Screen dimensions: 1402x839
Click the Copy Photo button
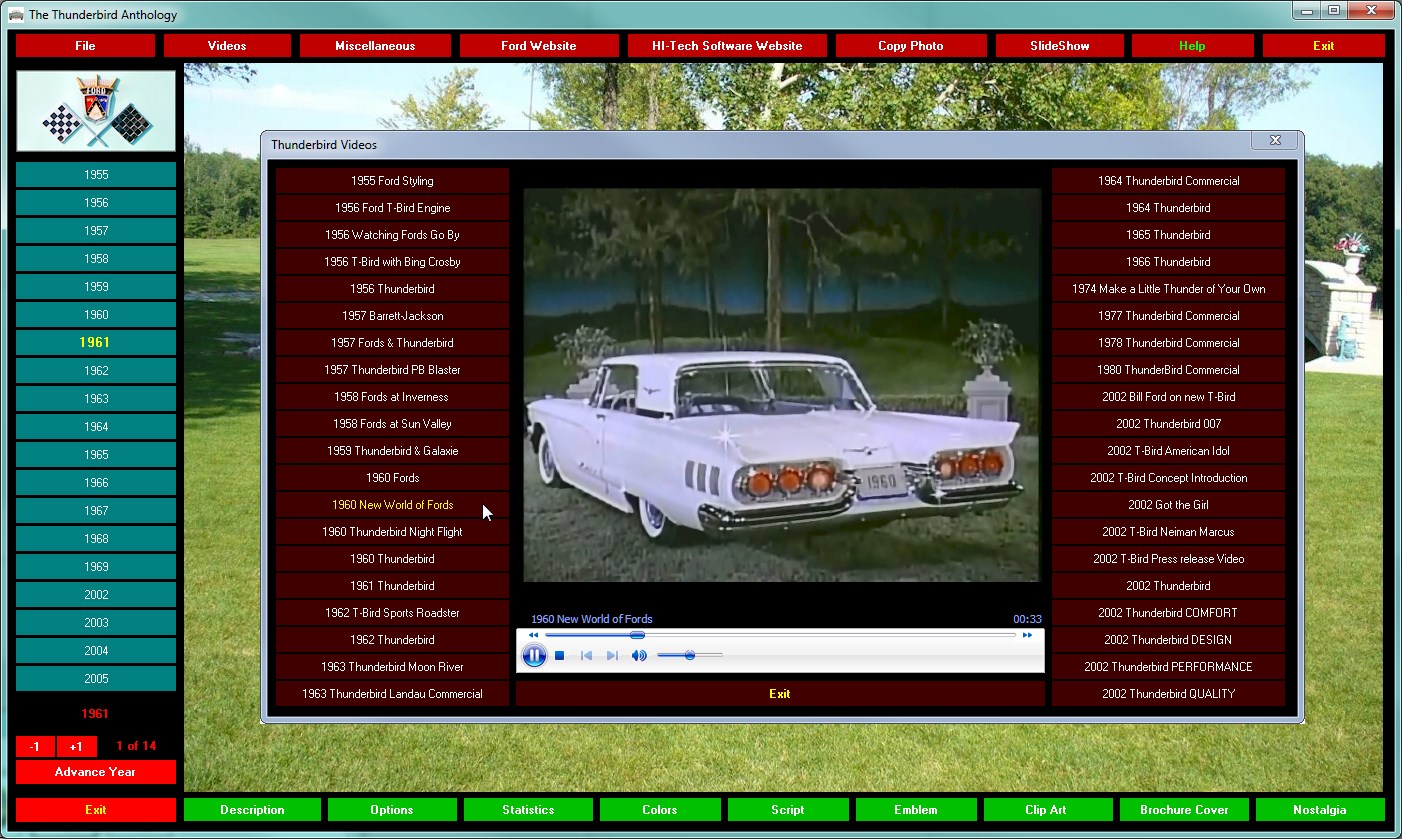click(x=911, y=46)
